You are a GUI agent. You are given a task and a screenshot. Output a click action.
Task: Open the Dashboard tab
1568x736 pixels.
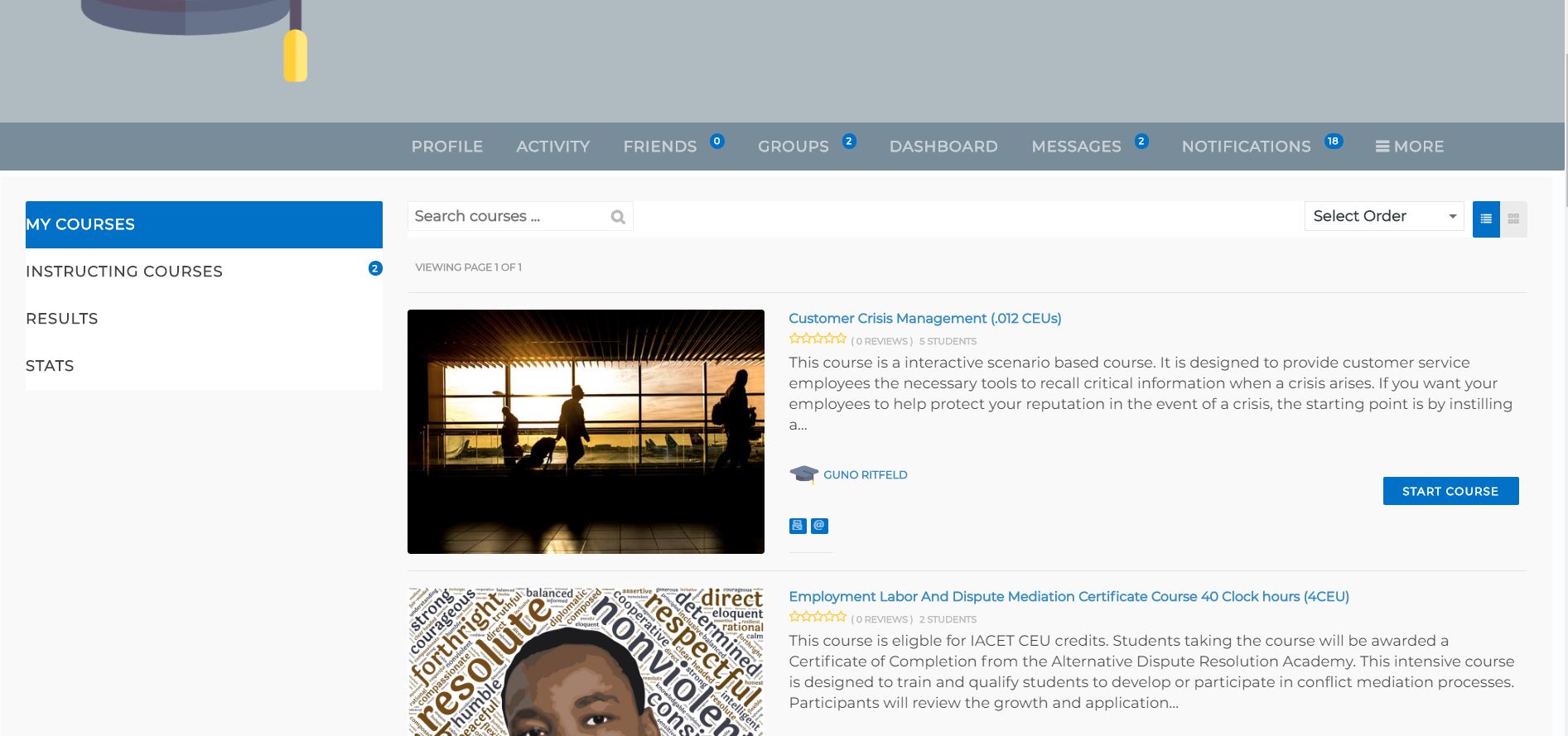point(943,147)
